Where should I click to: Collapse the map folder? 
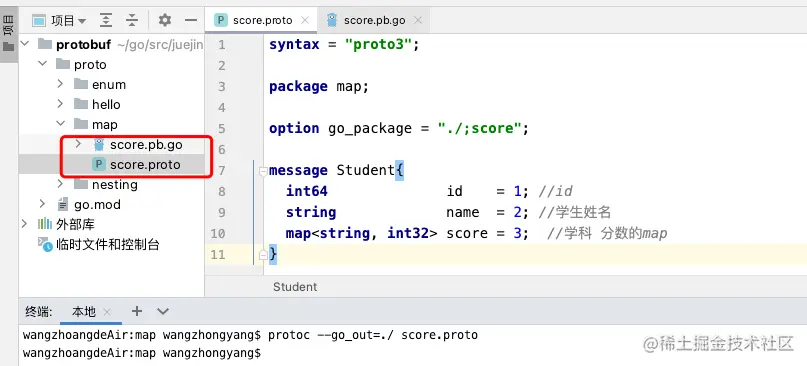tap(60, 124)
